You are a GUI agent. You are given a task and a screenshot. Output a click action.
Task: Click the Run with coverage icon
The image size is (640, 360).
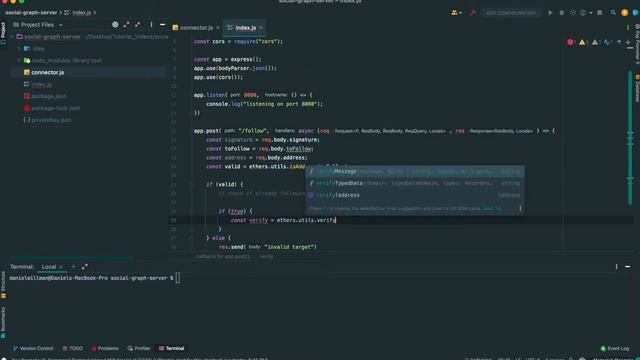[x=572, y=13]
